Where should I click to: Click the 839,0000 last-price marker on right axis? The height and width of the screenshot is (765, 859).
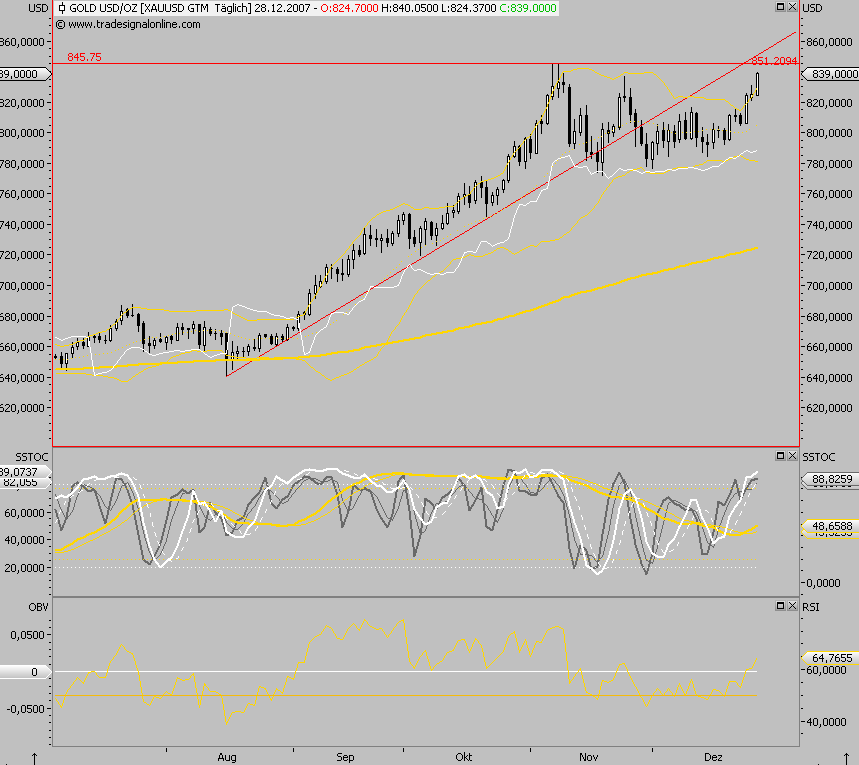pos(830,74)
